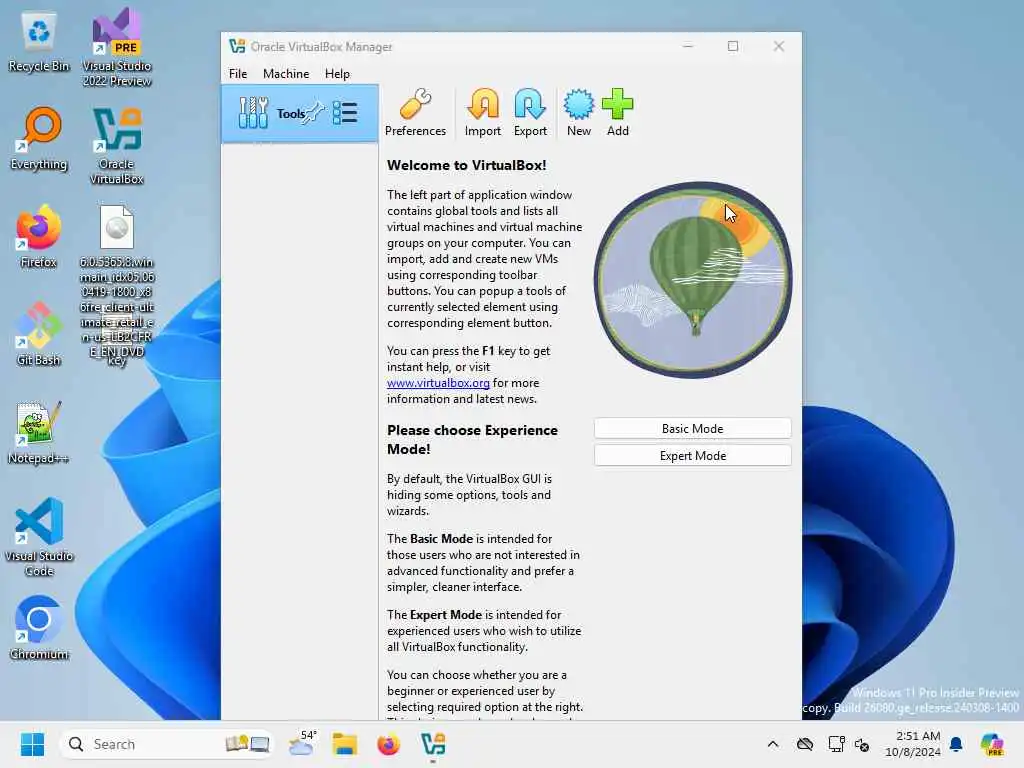Screen dimensions: 1024x768
Task: Select the Tools item in the left pane
Action: click(x=300, y=114)
